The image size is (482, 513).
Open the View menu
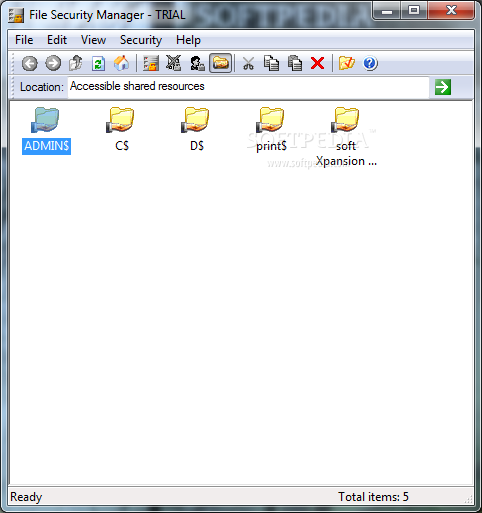(93, 40)
